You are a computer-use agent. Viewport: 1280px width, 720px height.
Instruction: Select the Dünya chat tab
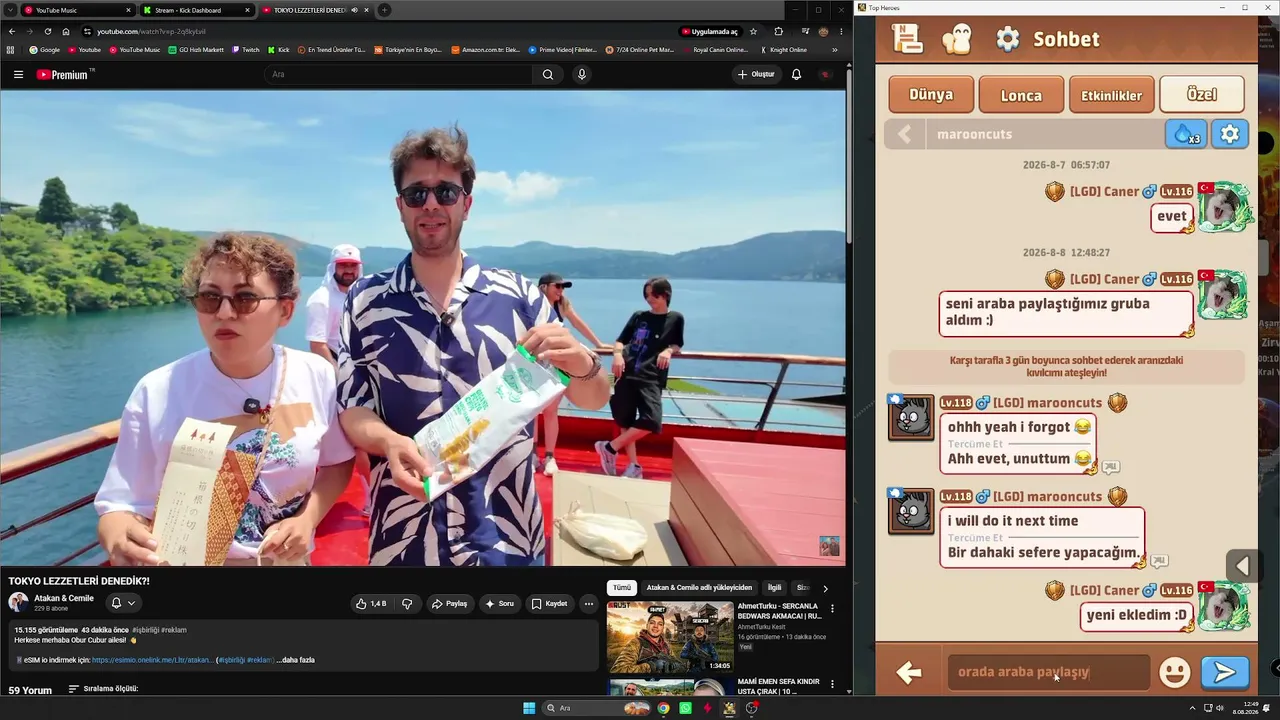(931, 95)
